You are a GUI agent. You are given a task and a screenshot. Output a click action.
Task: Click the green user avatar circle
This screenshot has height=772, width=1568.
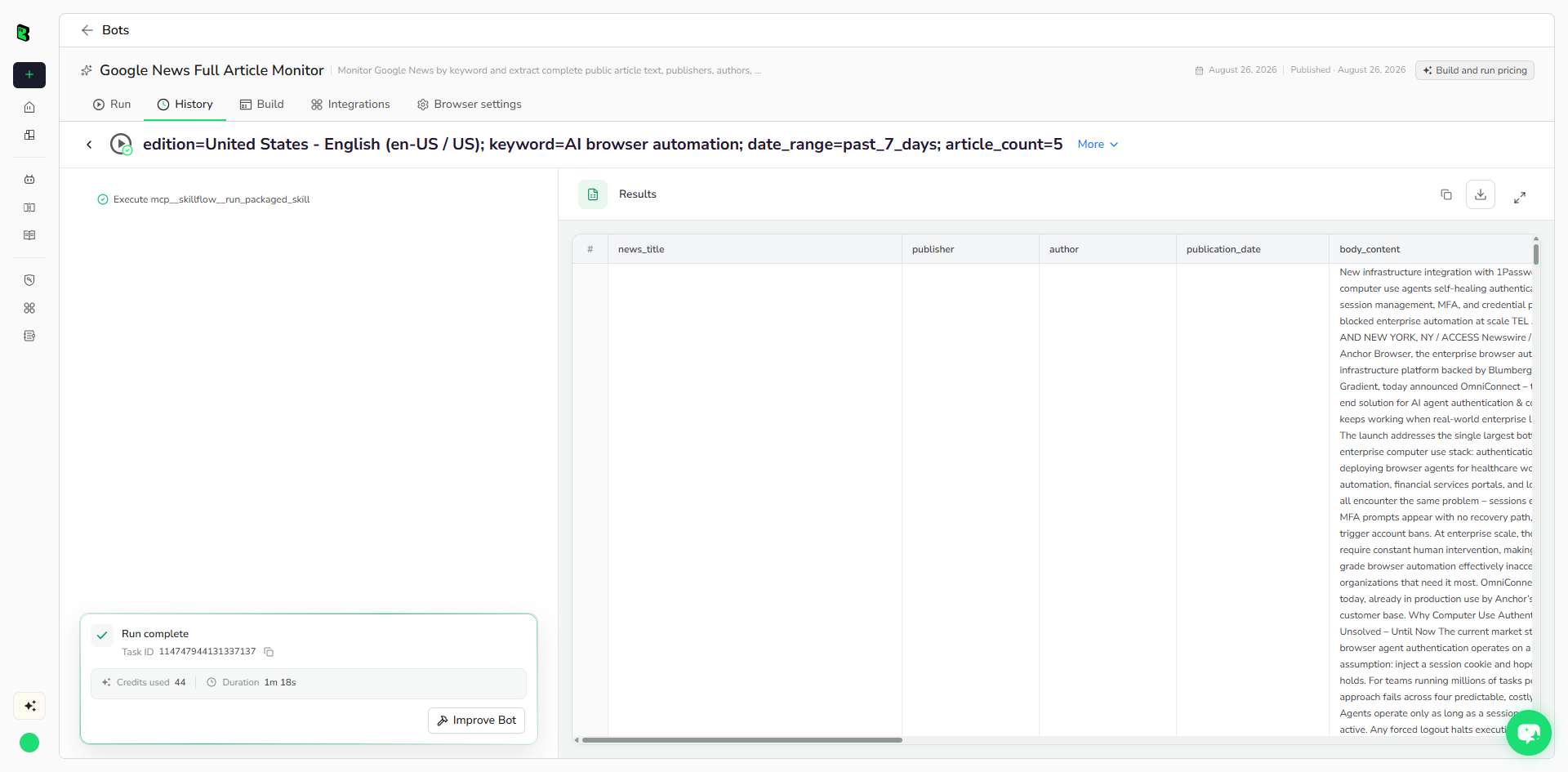29,743
